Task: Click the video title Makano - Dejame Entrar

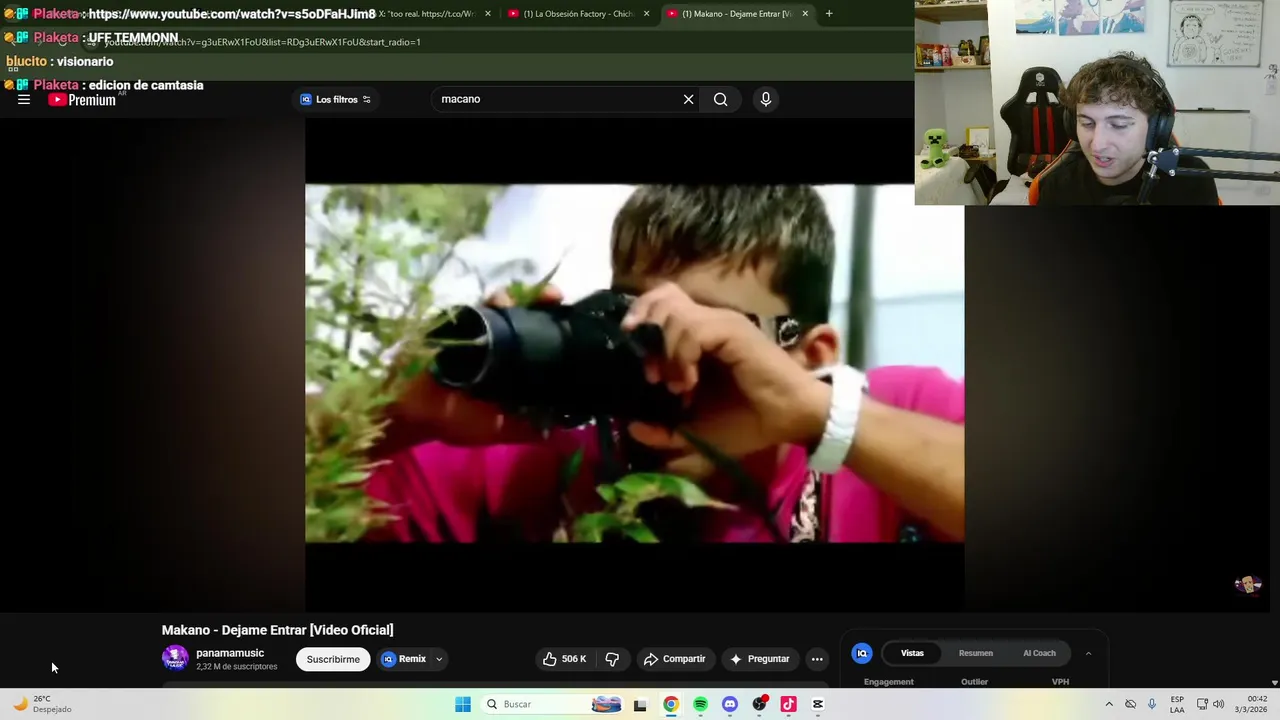Action: (x=278, y=630)
